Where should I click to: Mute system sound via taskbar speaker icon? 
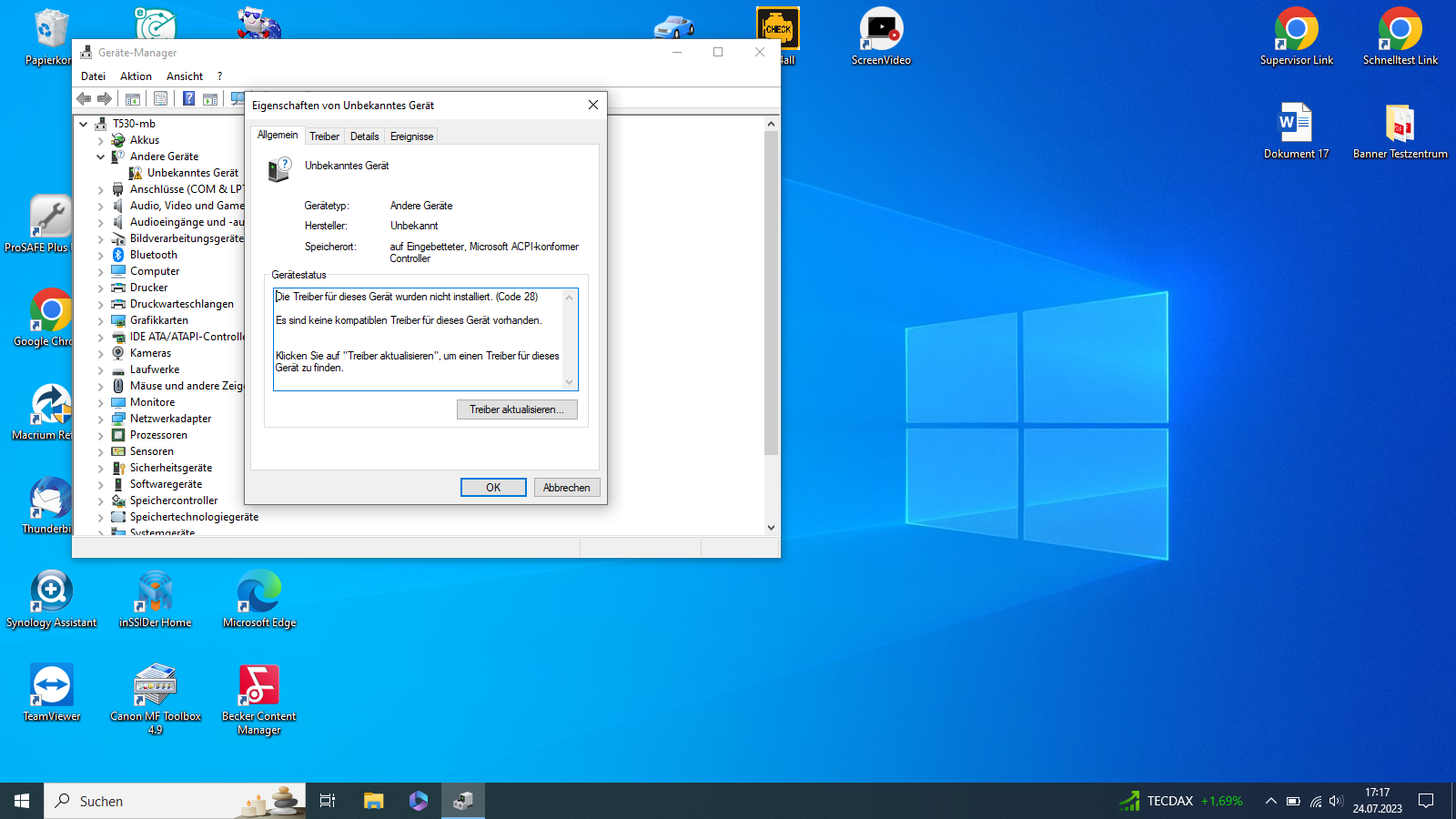(1336, 801)
